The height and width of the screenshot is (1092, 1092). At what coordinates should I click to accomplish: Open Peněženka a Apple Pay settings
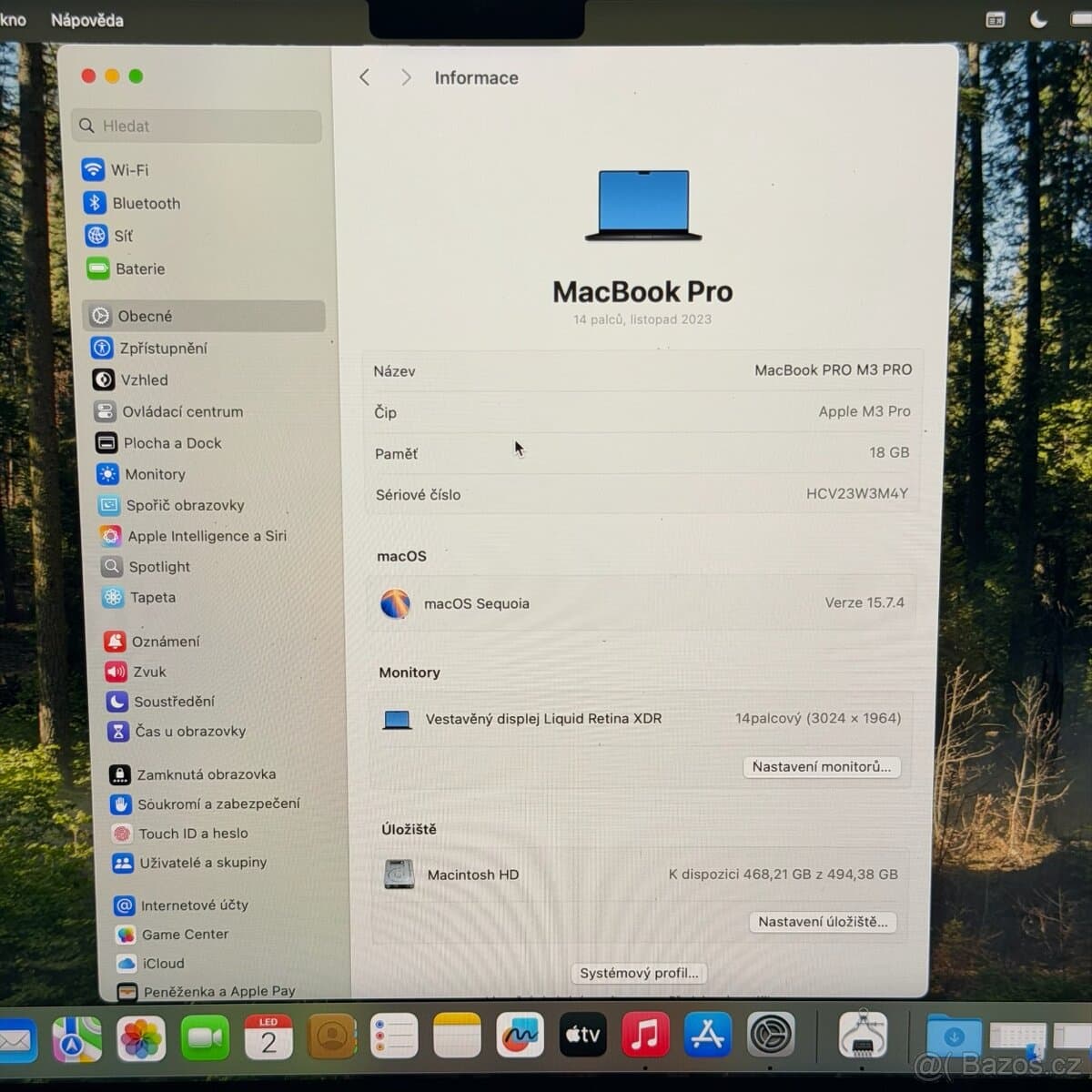207,991
